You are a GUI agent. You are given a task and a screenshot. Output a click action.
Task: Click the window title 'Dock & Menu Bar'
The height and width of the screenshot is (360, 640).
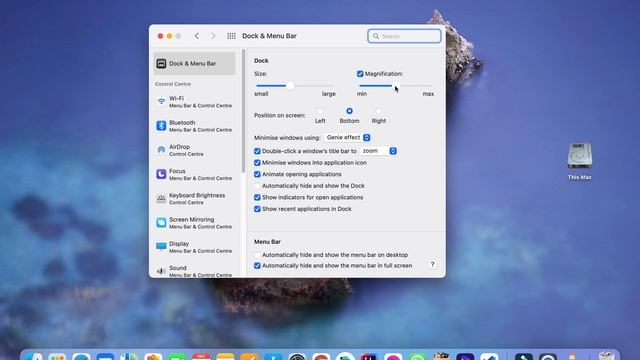click(x=269, y=36)
